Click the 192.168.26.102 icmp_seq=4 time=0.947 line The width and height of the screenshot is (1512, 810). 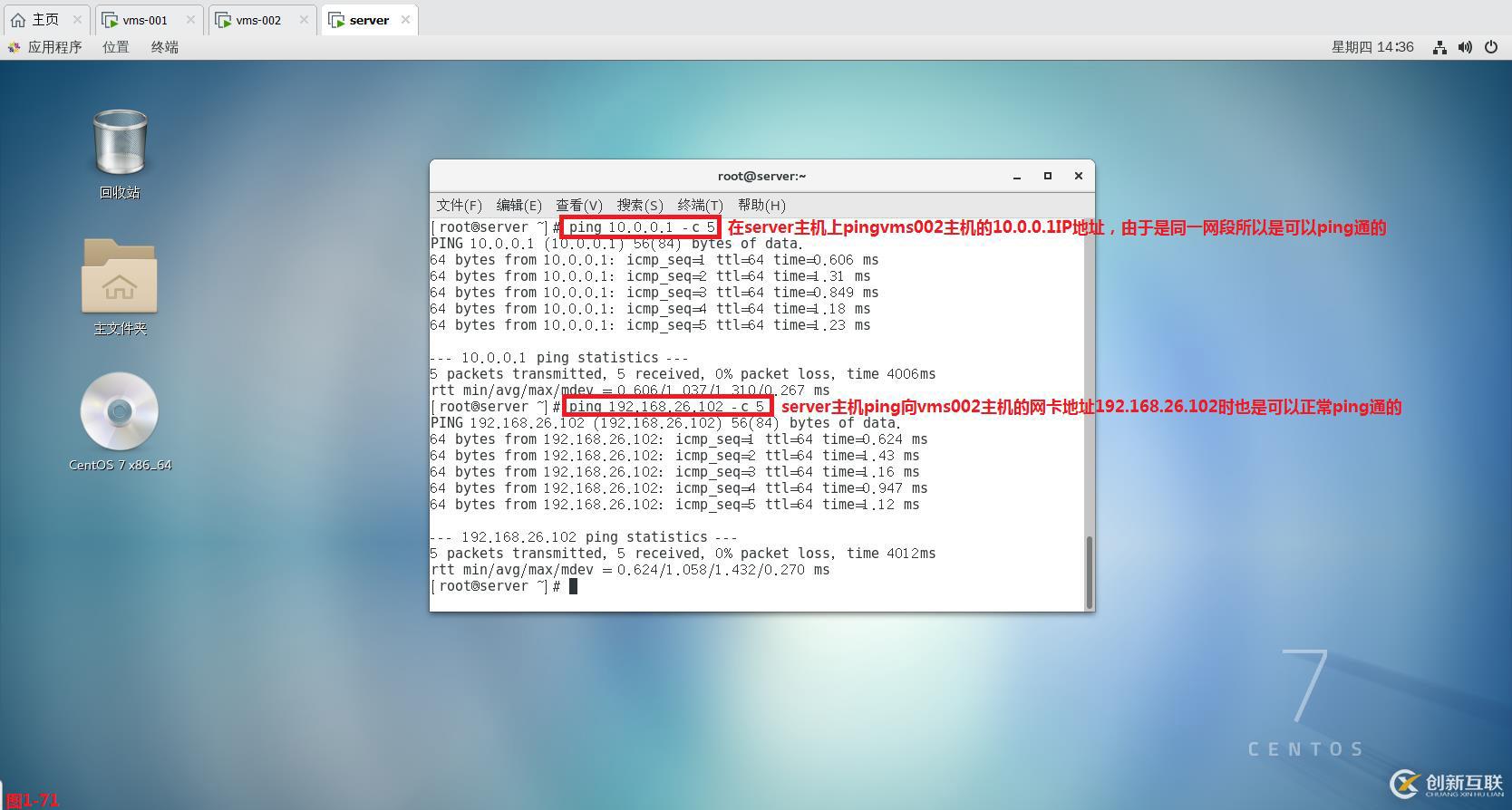tap(679, 488)
